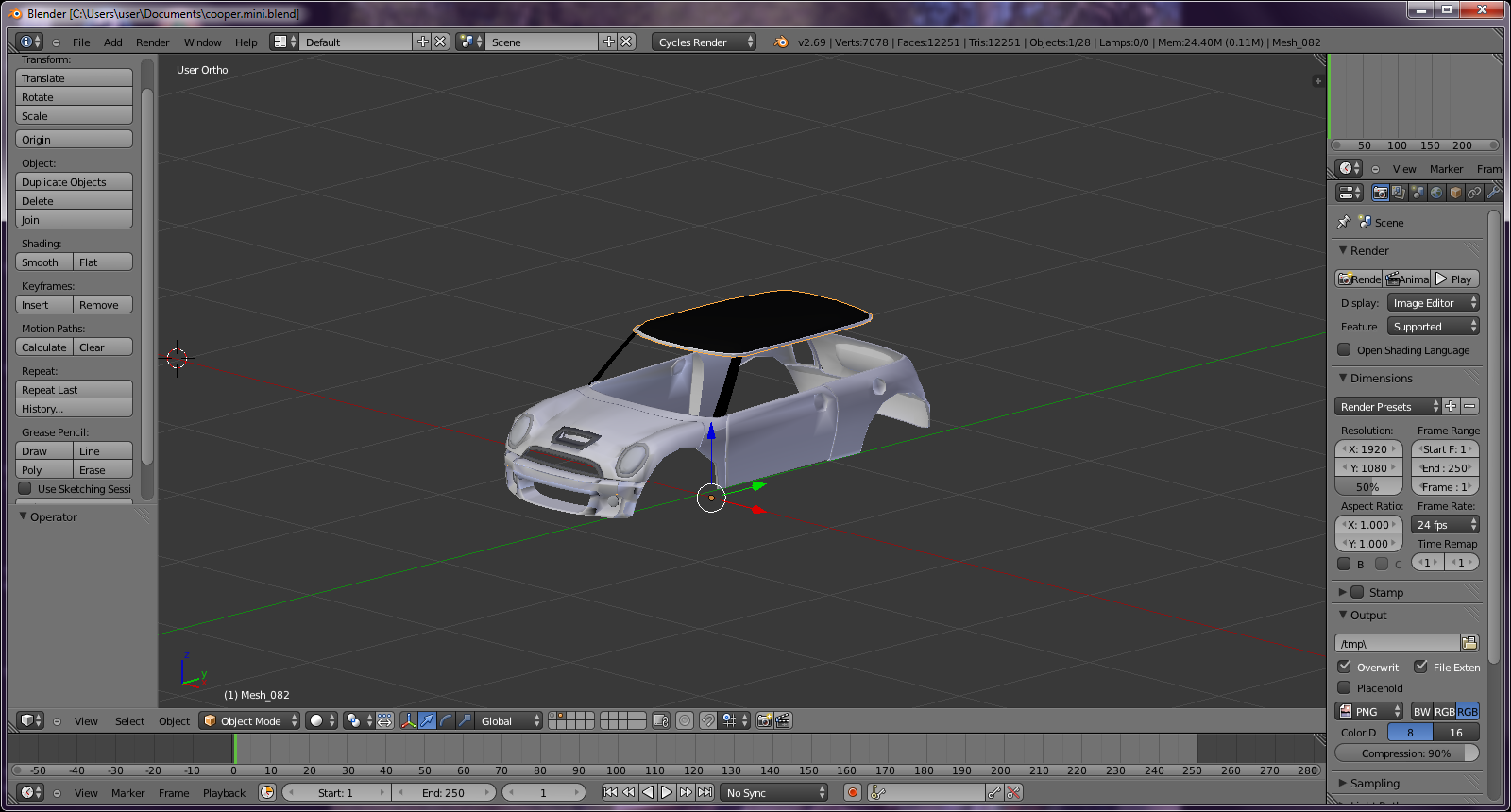Open the Global transform orientation dropdown

click(x=509, y=720)
